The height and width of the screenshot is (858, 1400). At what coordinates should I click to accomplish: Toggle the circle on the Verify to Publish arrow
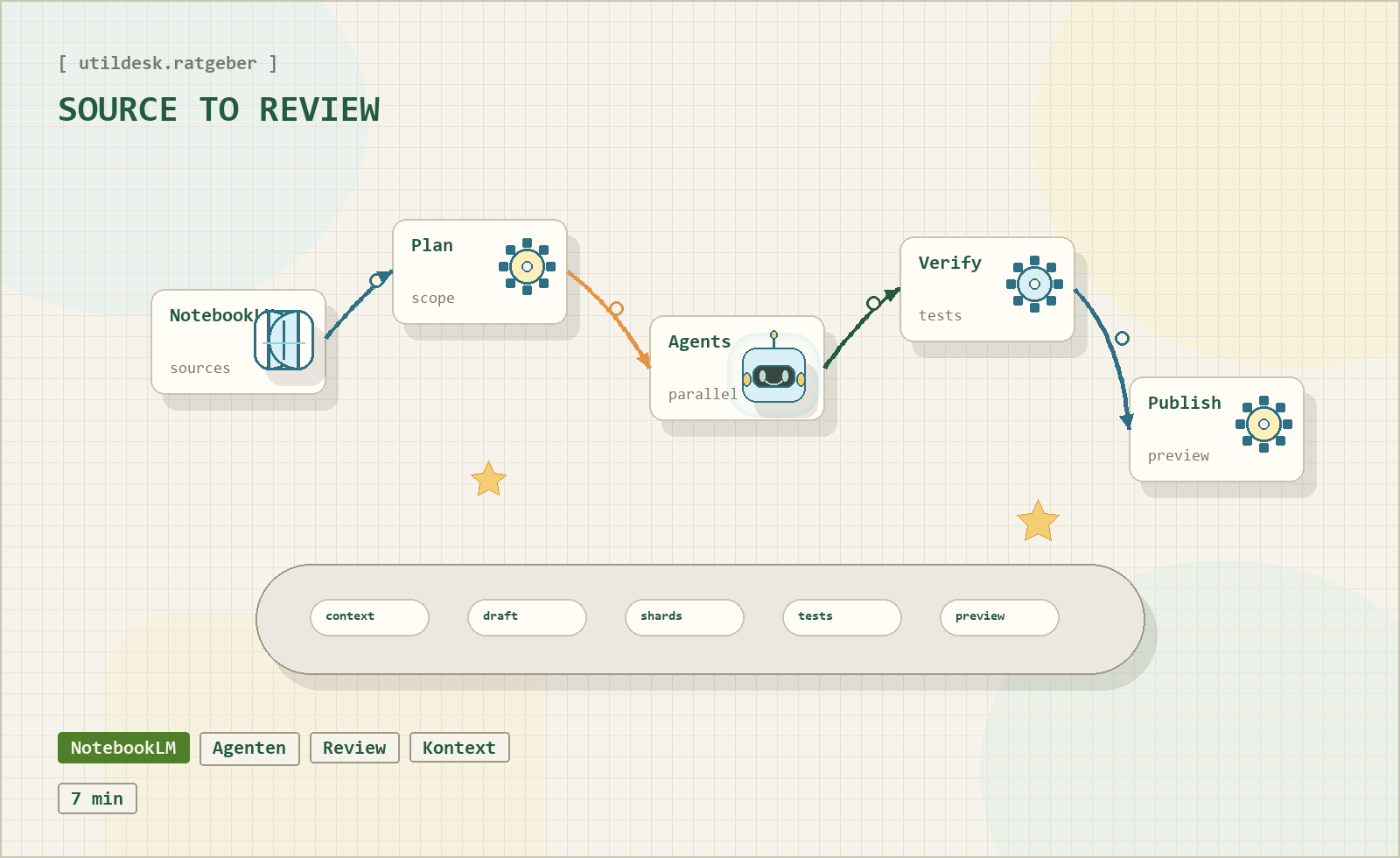pyautogui.click(x=1122, y=337)
